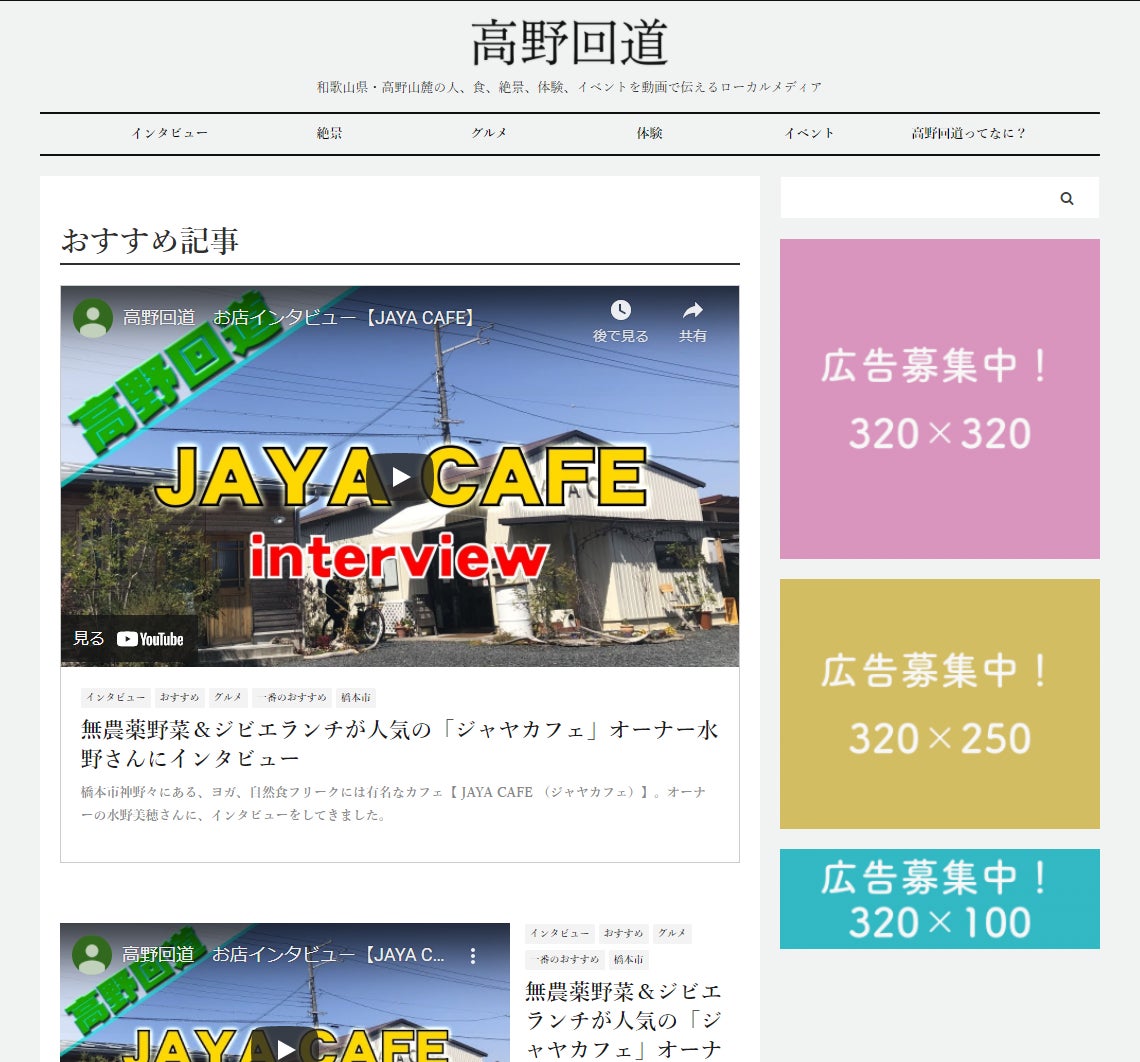The image size is (1140, 1062).
Task: Click 一番のおすすめ tag on second article
Action: 565,959
